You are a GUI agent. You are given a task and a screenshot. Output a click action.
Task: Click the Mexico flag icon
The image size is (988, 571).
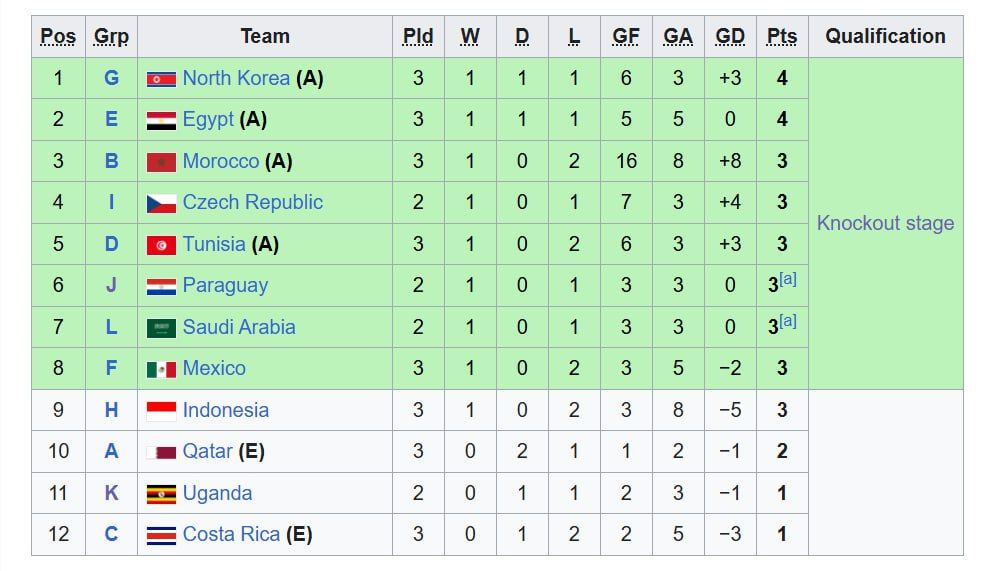161,369
